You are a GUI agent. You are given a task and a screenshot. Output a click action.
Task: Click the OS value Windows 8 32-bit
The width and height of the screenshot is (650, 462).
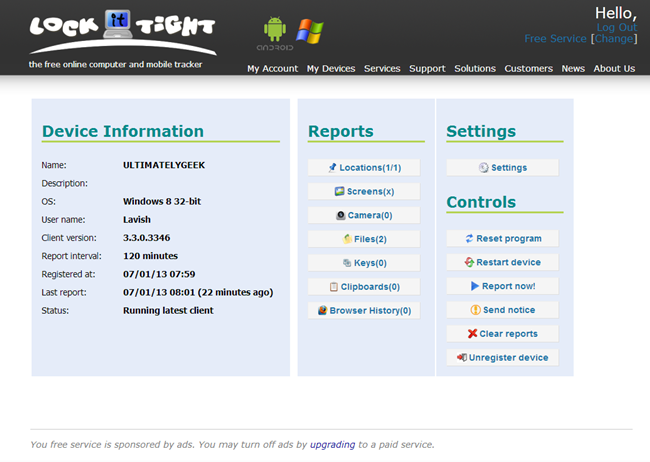tap(162, 202)
